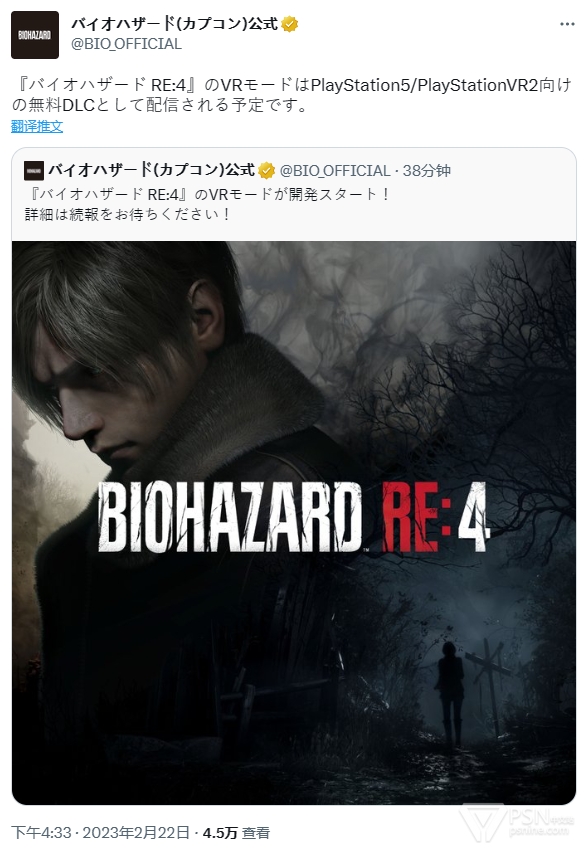Click the main tweet text about 無料DLC
Screen dimensions: 586x854
[x=291, y=95]
